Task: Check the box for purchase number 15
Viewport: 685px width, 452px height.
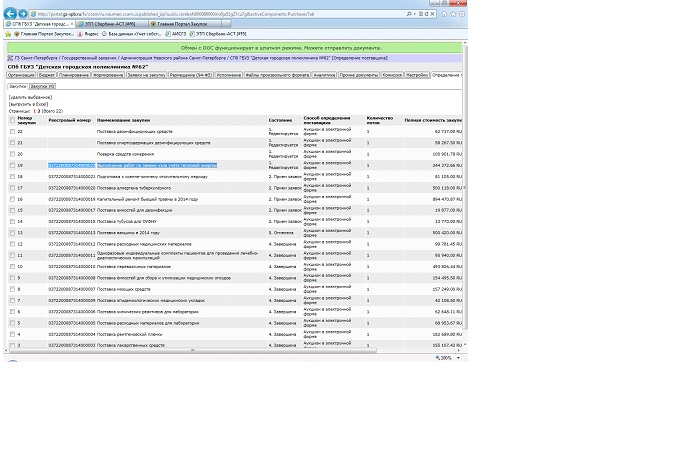Action: click(12, 210)
